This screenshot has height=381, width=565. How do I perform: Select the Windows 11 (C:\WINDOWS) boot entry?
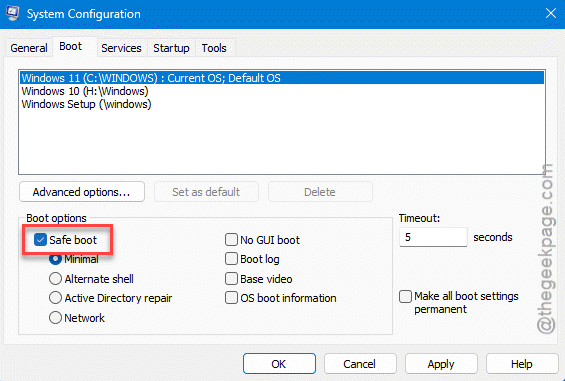[282, 78]
